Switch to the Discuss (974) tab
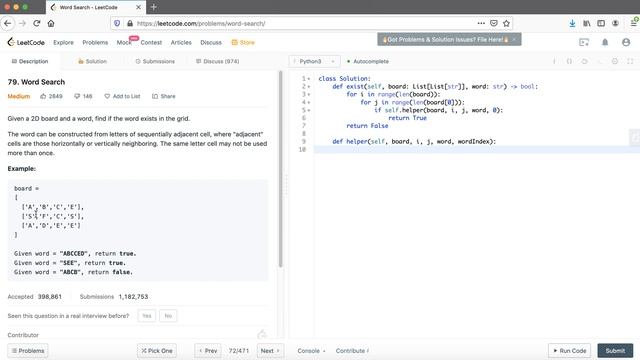 [x=218, y=61]
